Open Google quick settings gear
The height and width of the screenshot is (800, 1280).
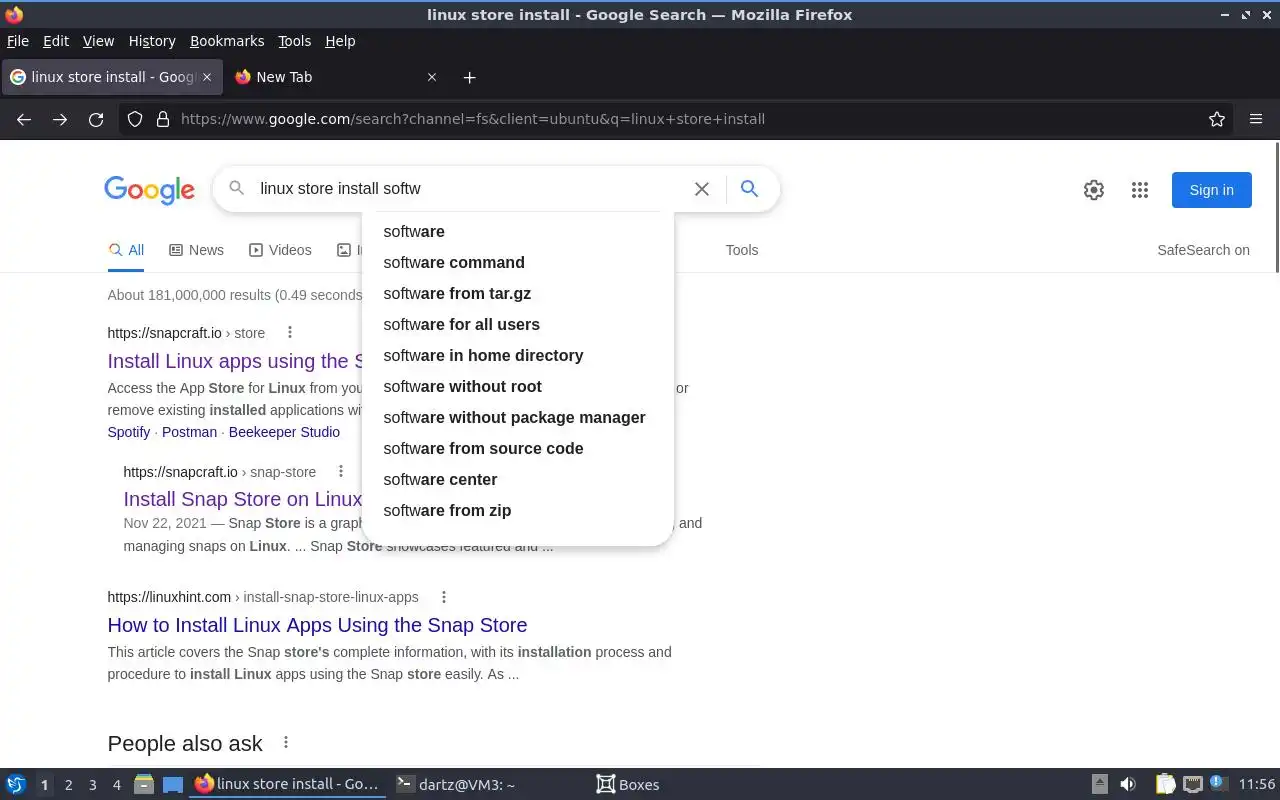pos(1094,190)
